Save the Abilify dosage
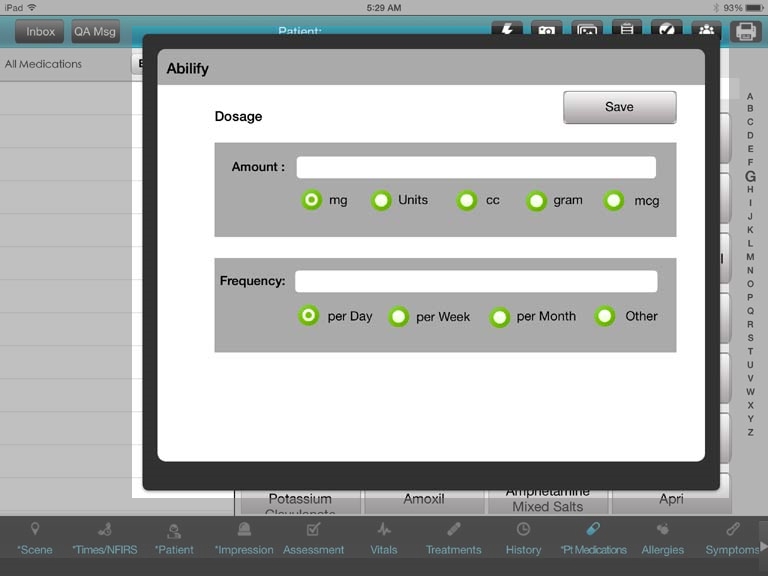Viewport: 768px width, 576px height. point(620,107)
